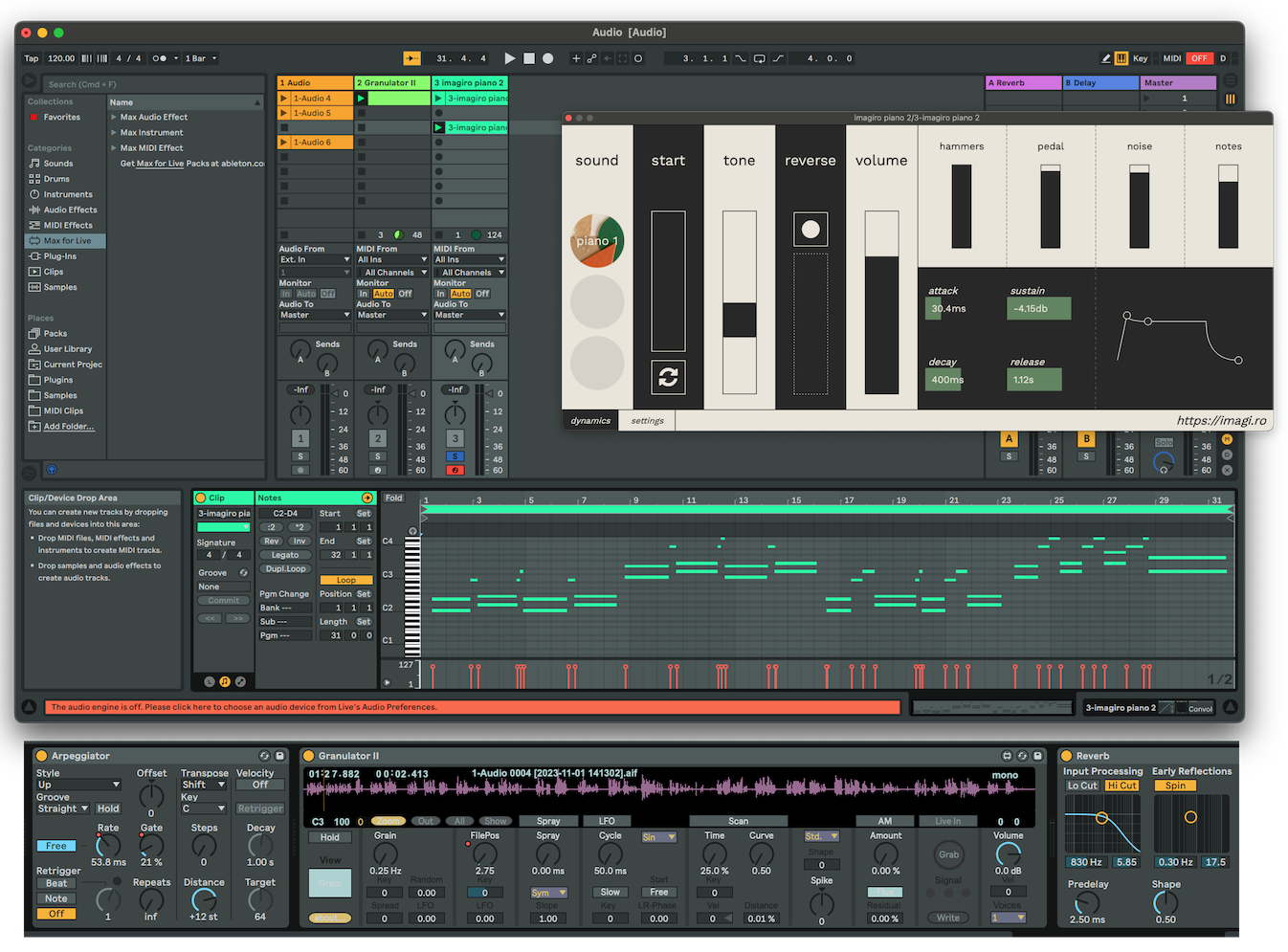Disable the Reverb Hi Cut filter

(x=1121, y=786)
